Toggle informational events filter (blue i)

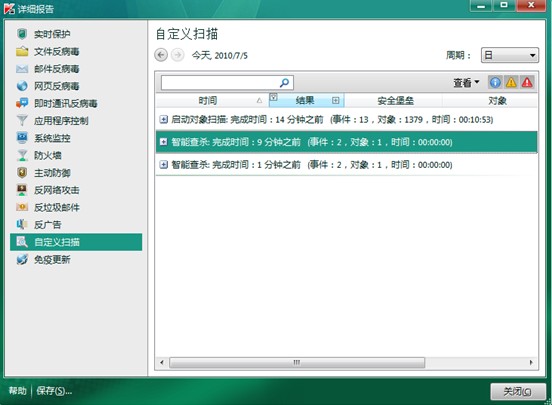coord(495,82)
